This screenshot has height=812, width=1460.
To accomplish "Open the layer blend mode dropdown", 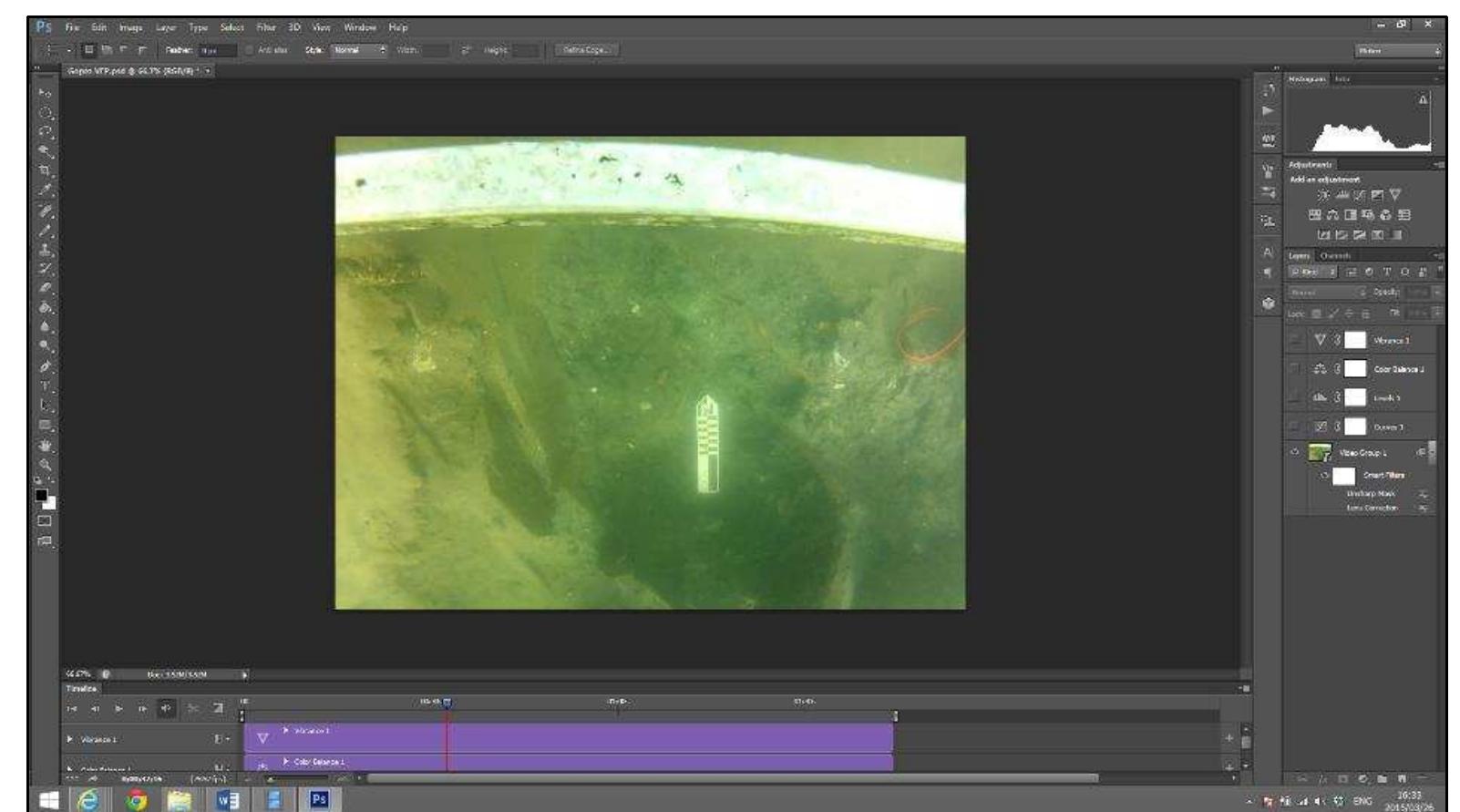I will [1328, 293].
